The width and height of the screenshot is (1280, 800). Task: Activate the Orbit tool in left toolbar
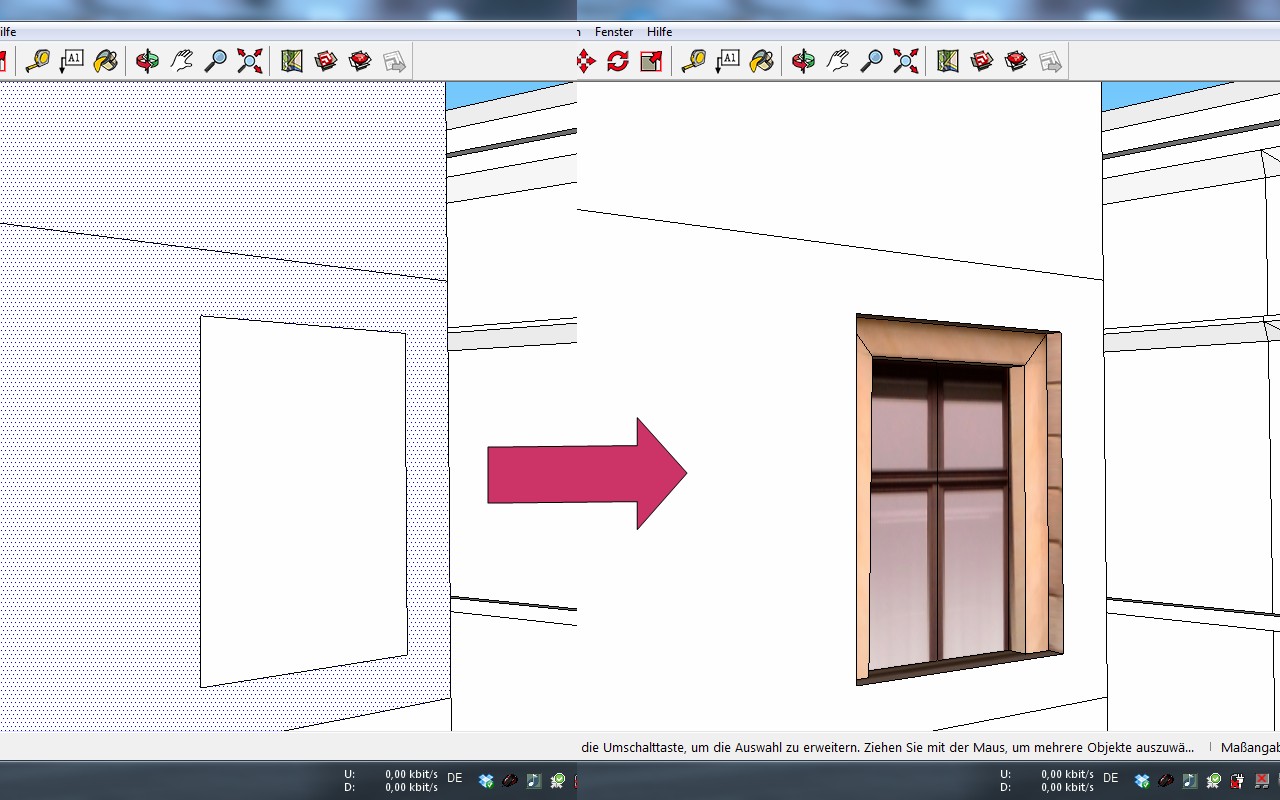coord(147,61)
